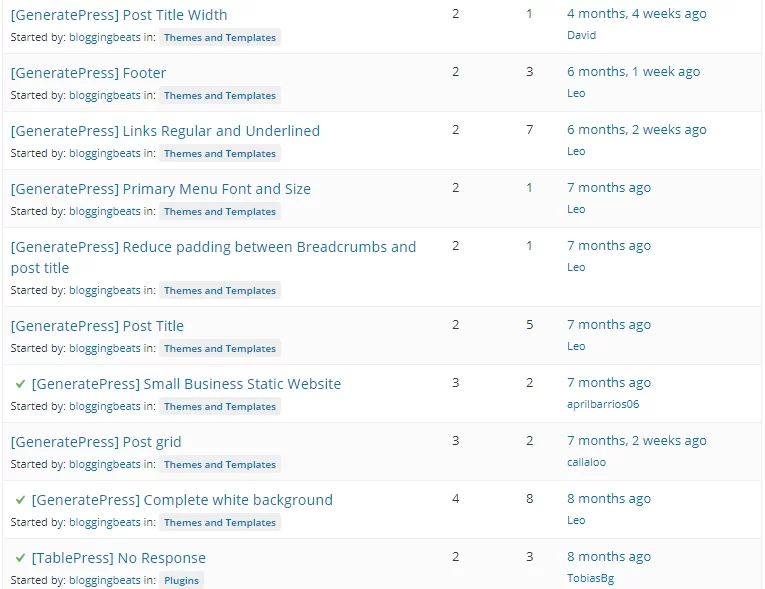This screenshot has width=765, height=589.
Task: Click 'Themes and Templates' tag under Complete white background
Action: click(220, 523)
